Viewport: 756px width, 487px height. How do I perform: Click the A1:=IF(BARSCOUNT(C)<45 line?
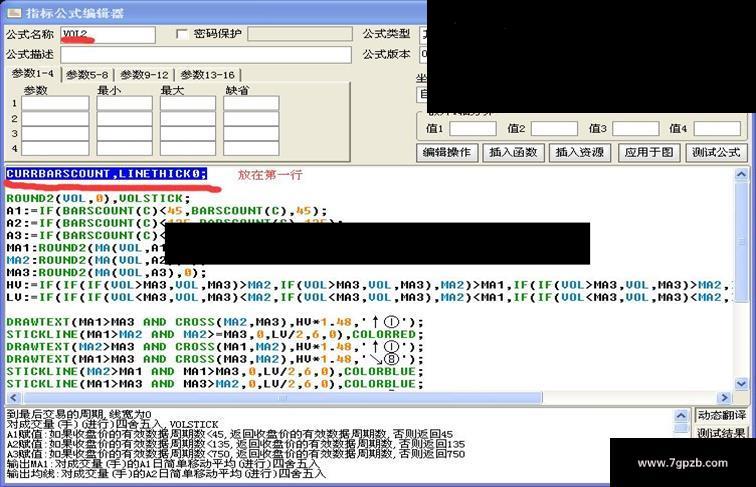point(167,211)
